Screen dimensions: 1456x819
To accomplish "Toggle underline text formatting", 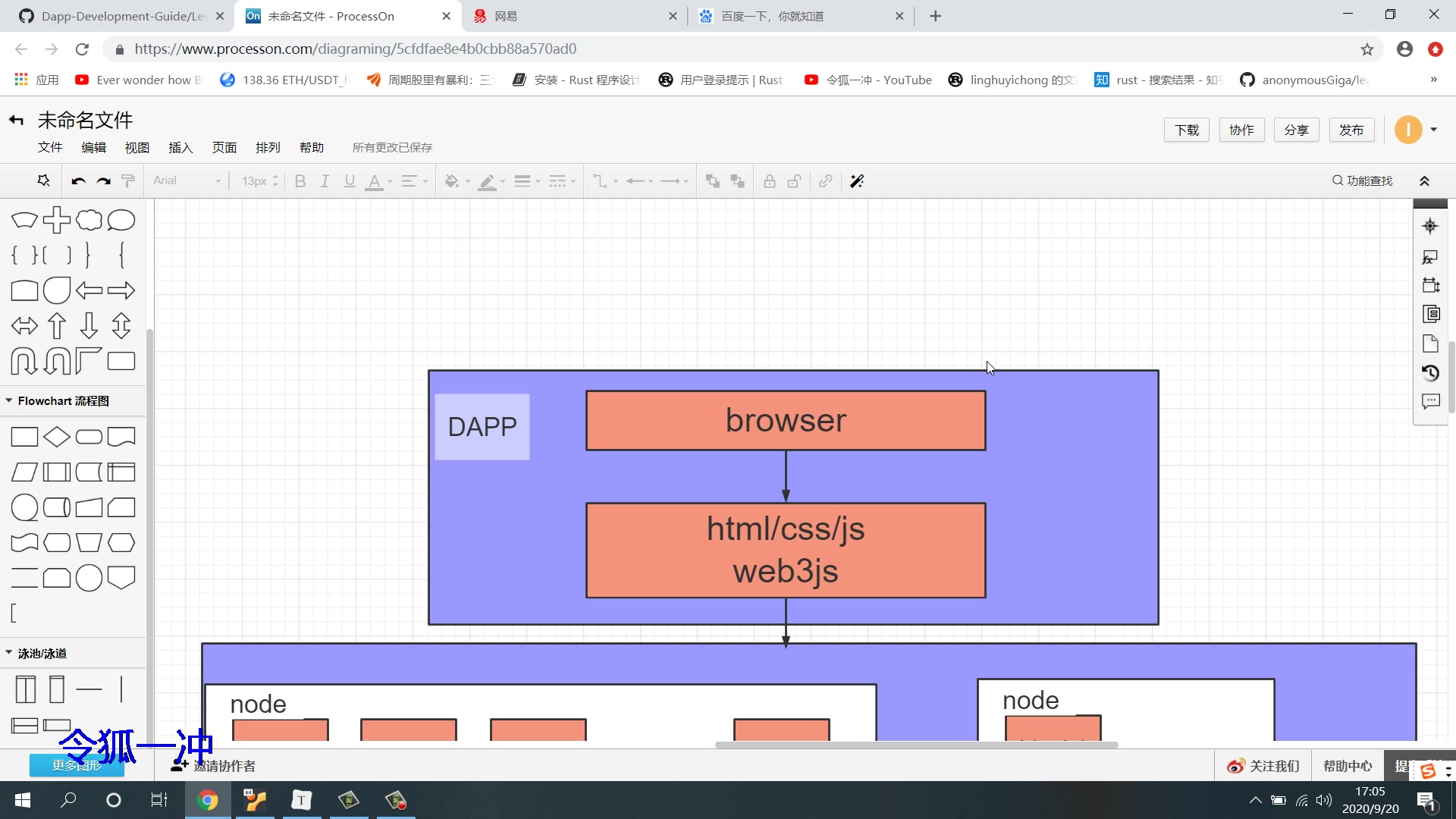I will 350,180.
